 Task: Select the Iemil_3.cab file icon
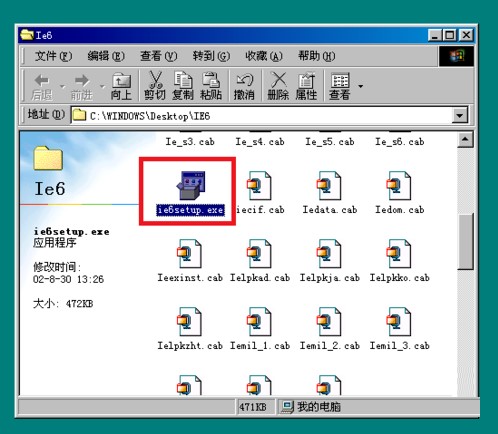(399, 322)
